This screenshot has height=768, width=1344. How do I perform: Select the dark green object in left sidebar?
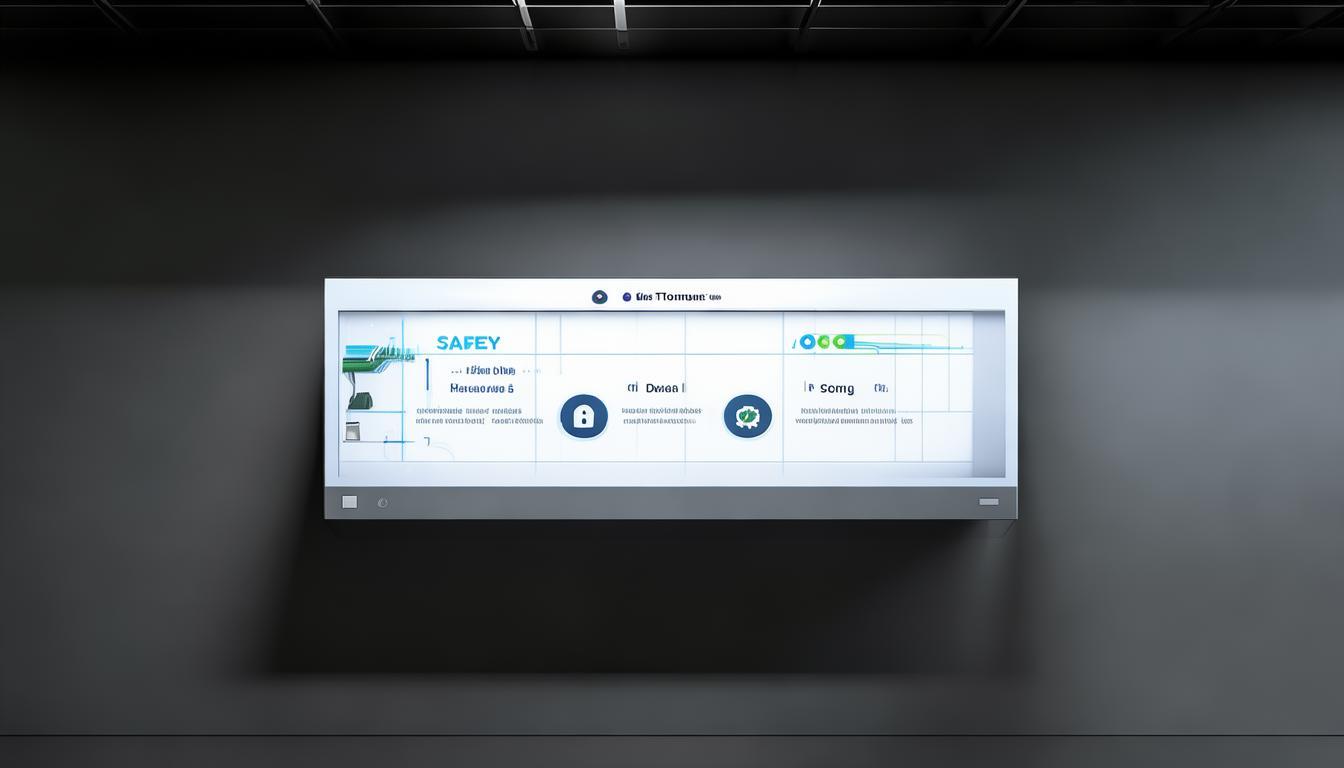[x=360, y=401]
